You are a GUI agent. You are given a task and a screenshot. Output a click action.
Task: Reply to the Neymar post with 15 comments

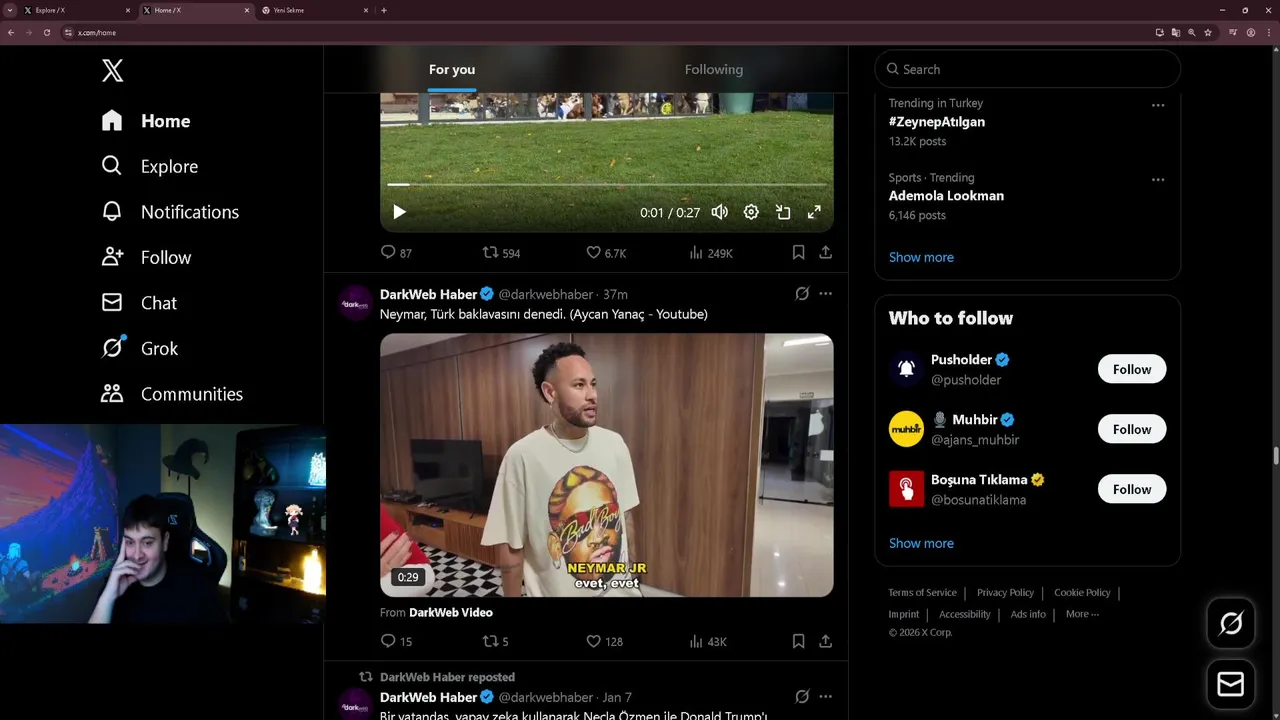pyautogui.click(x=396, y=641)
